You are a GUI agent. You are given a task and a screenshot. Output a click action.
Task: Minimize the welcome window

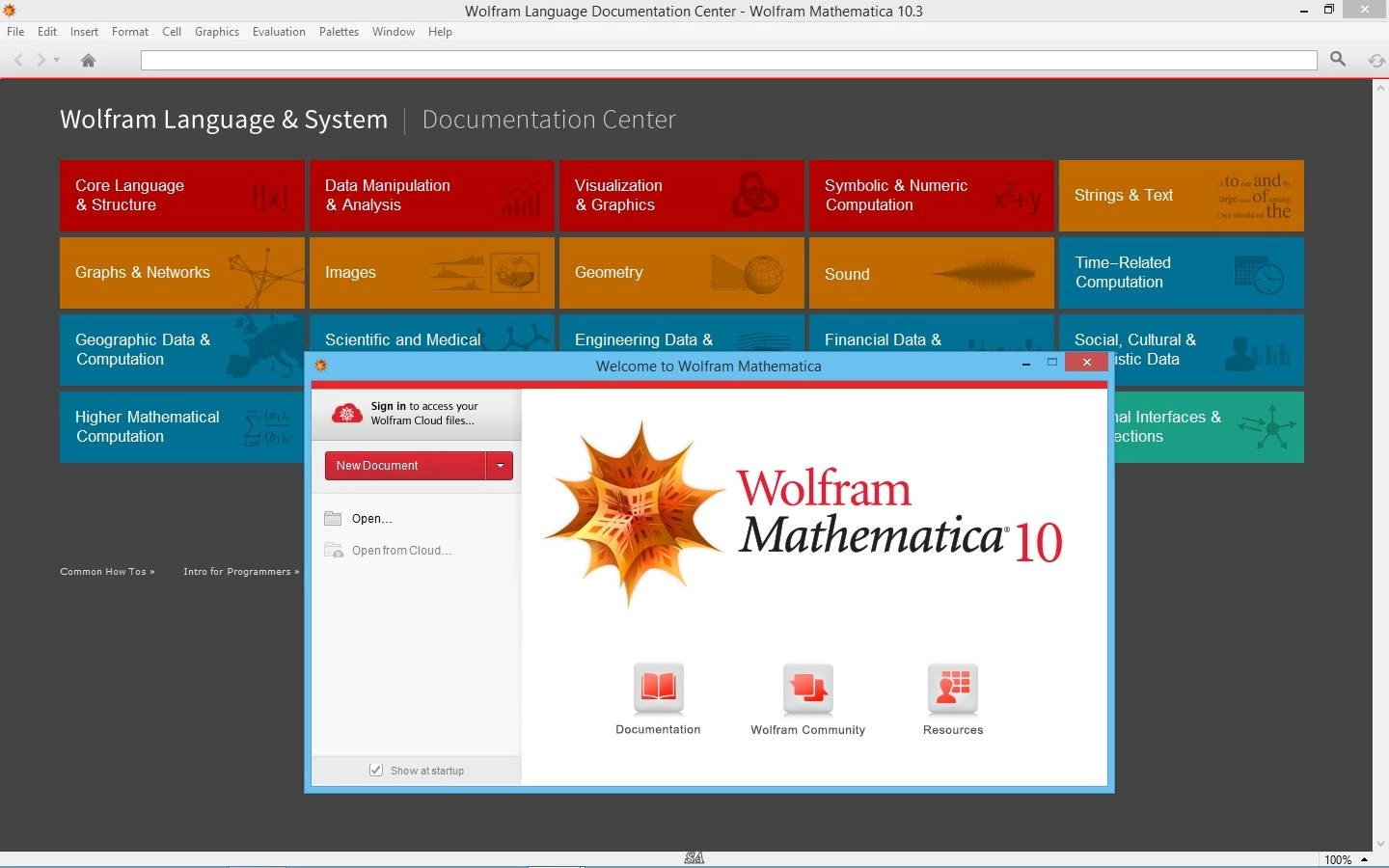[x=1025, y=364]
